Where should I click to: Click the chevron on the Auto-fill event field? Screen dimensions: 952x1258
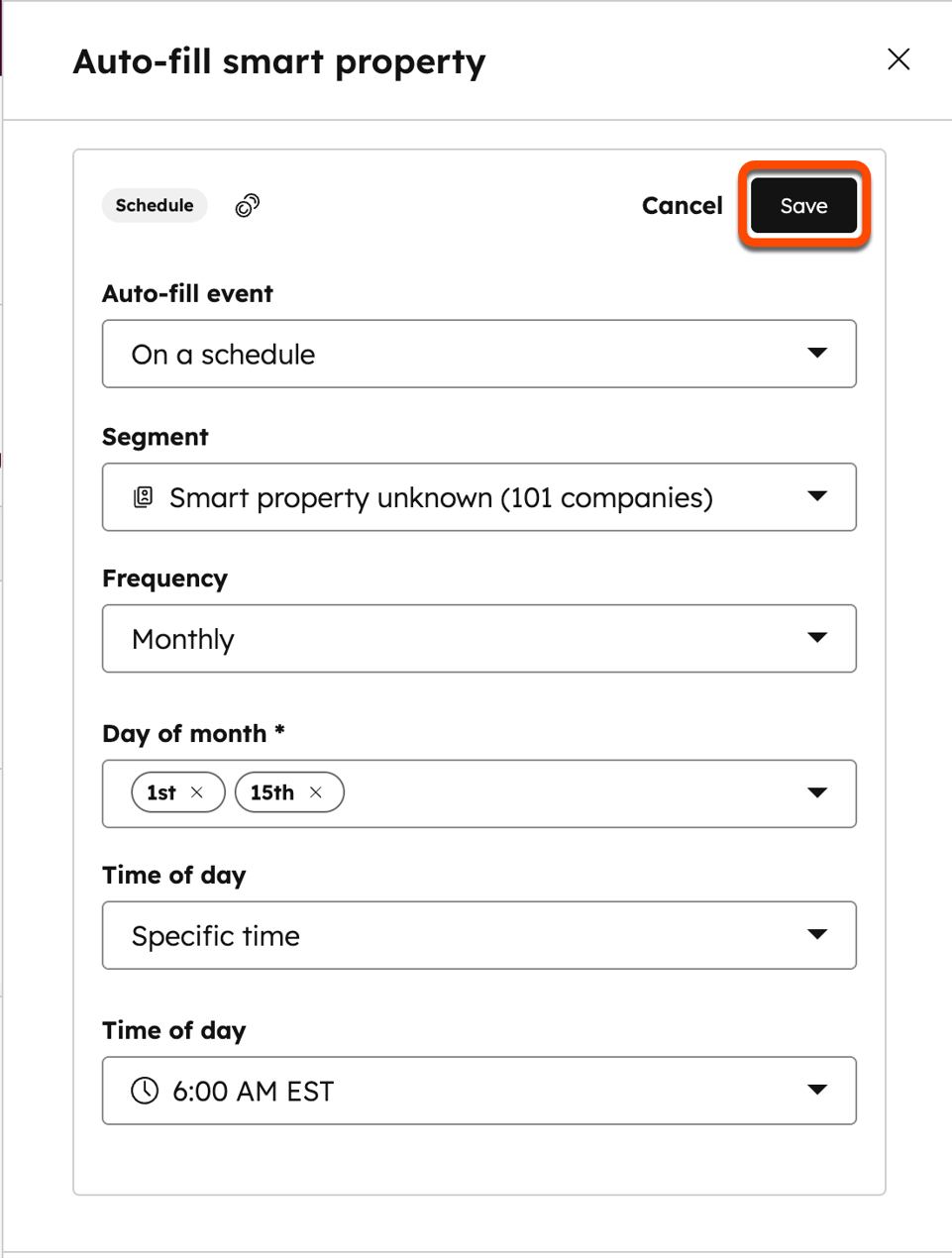818,354
